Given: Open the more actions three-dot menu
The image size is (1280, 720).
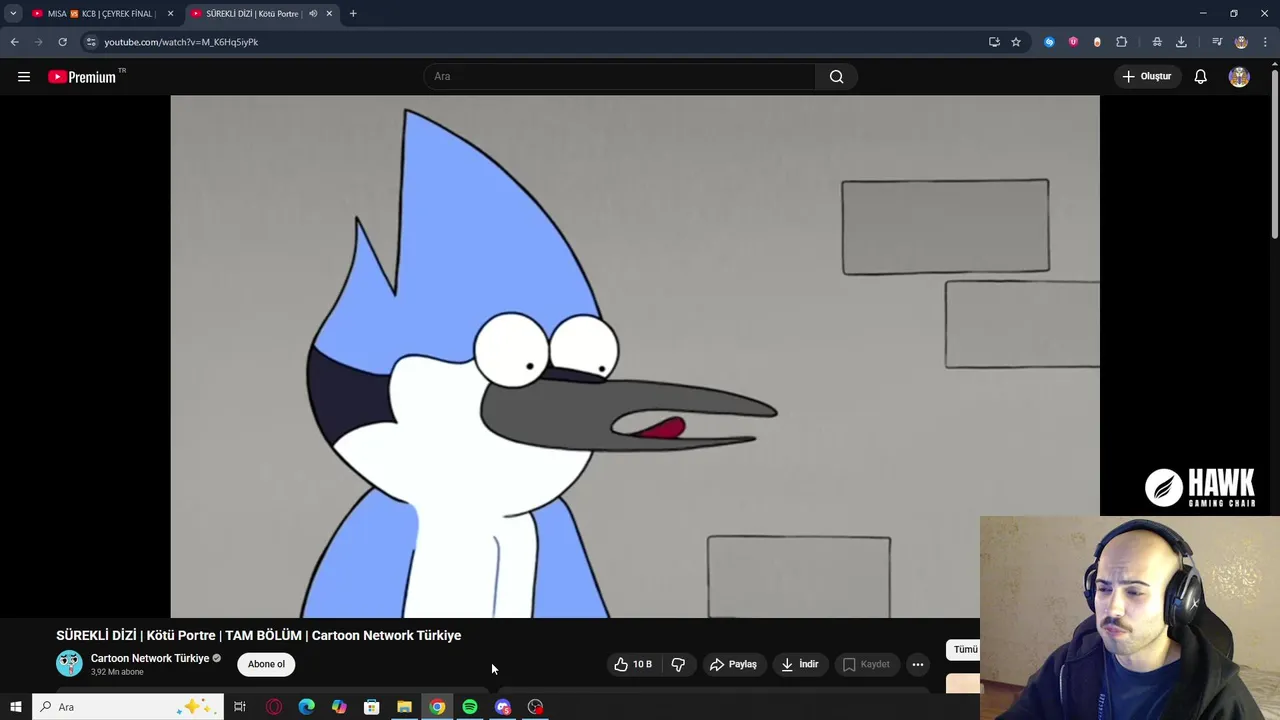Looking at the screenshot, I should (x=917, y=664).
